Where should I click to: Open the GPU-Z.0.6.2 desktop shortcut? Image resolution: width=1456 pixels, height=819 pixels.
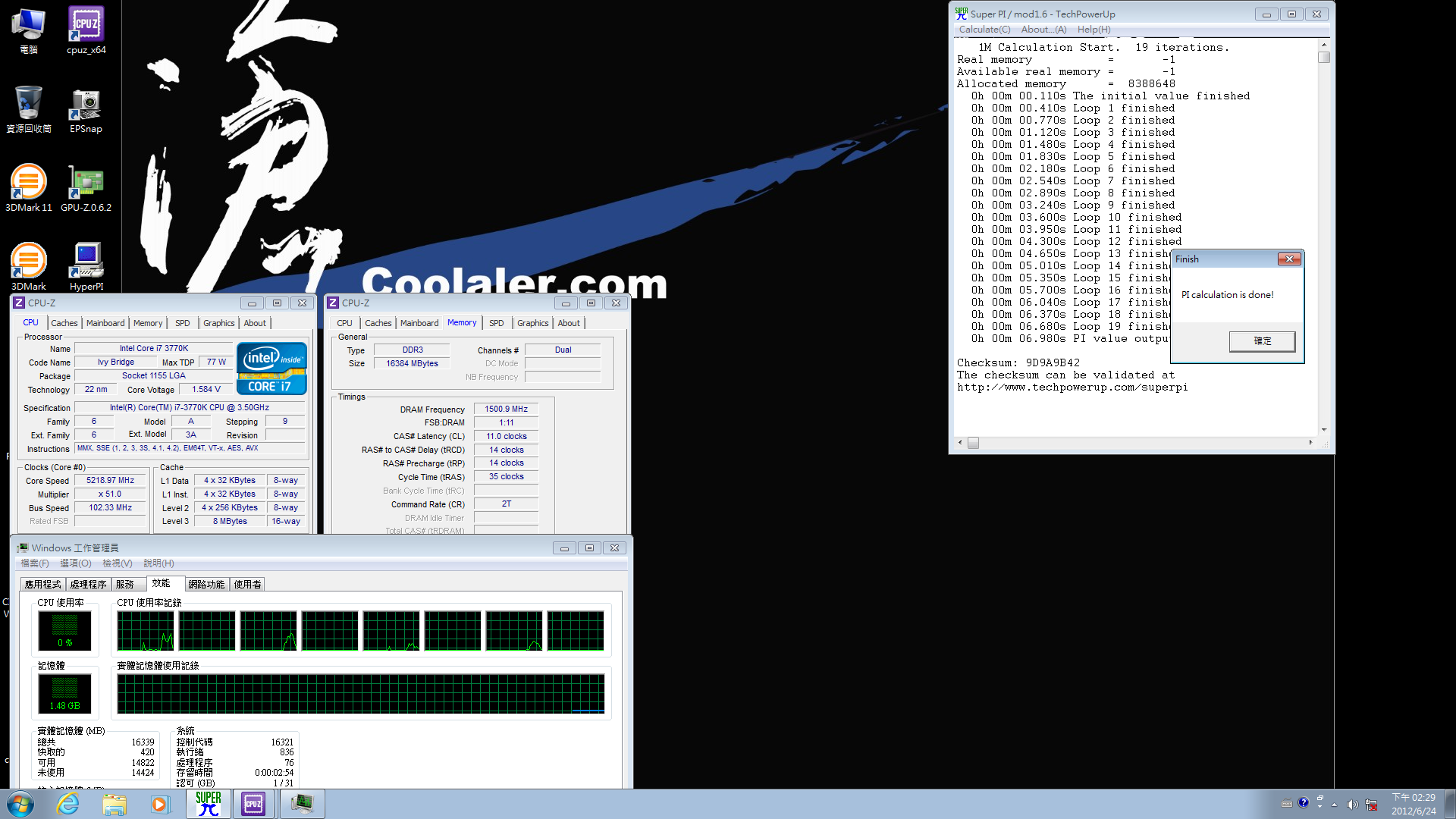click(x=86, y=188)
